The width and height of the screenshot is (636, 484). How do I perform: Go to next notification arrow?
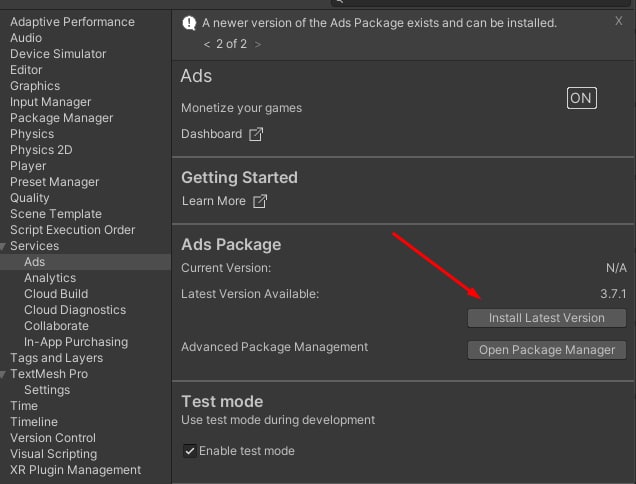[258, 44]
